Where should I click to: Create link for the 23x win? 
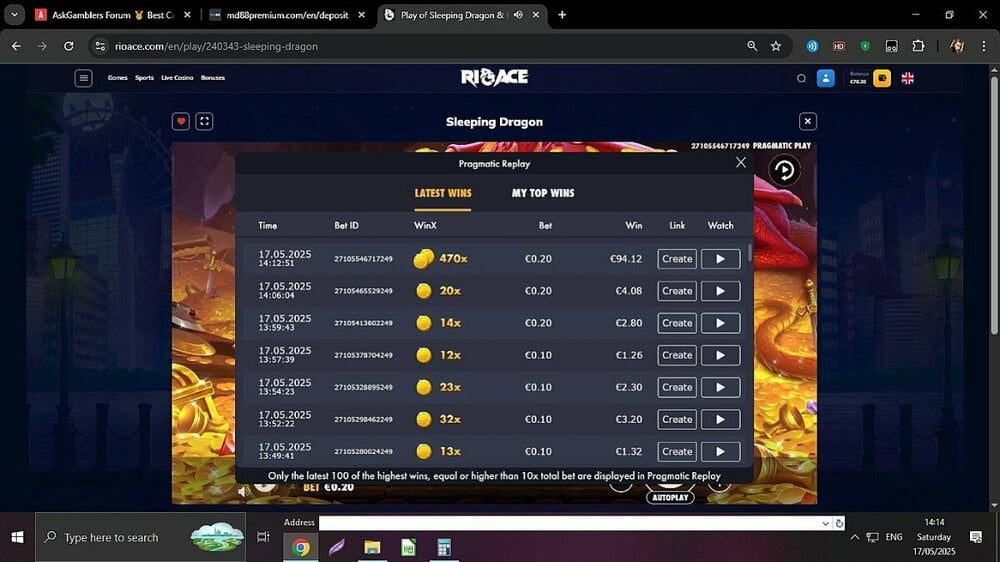tap(677, 387)
